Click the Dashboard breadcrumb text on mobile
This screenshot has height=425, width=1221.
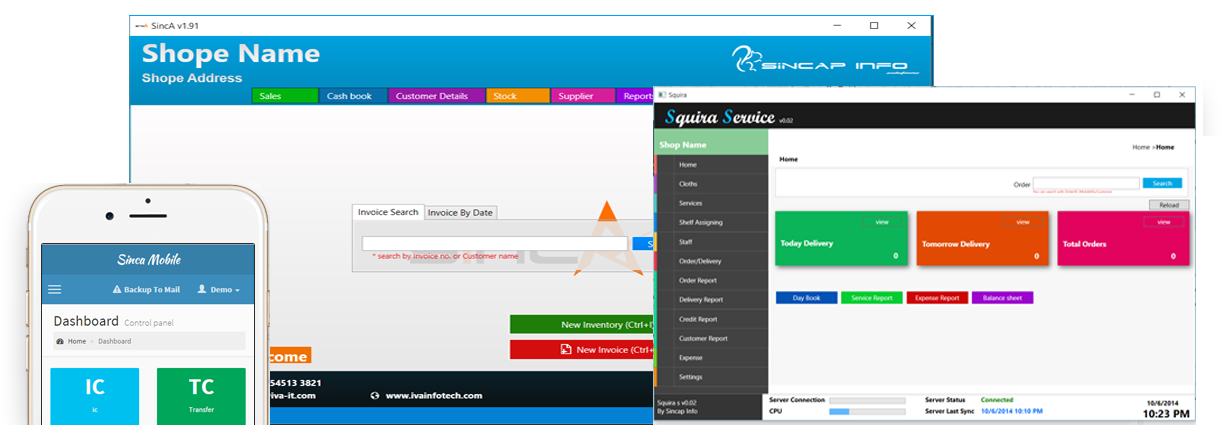(114, 341)
